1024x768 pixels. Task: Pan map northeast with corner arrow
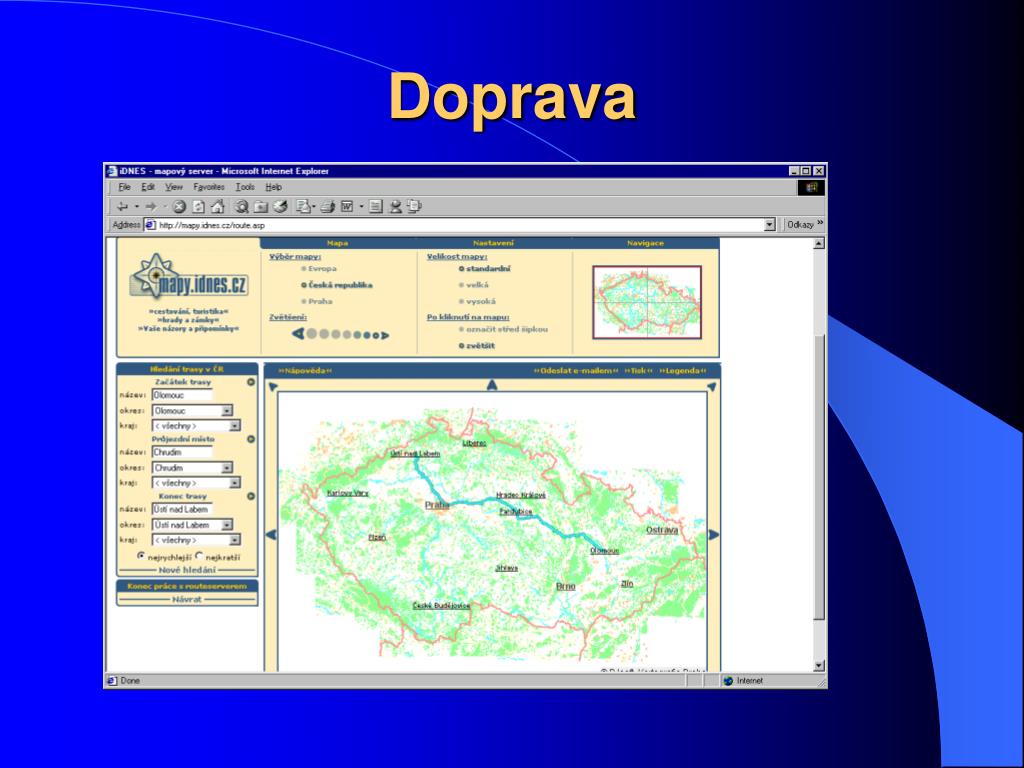pyautogui.click(x=712, y=387)
